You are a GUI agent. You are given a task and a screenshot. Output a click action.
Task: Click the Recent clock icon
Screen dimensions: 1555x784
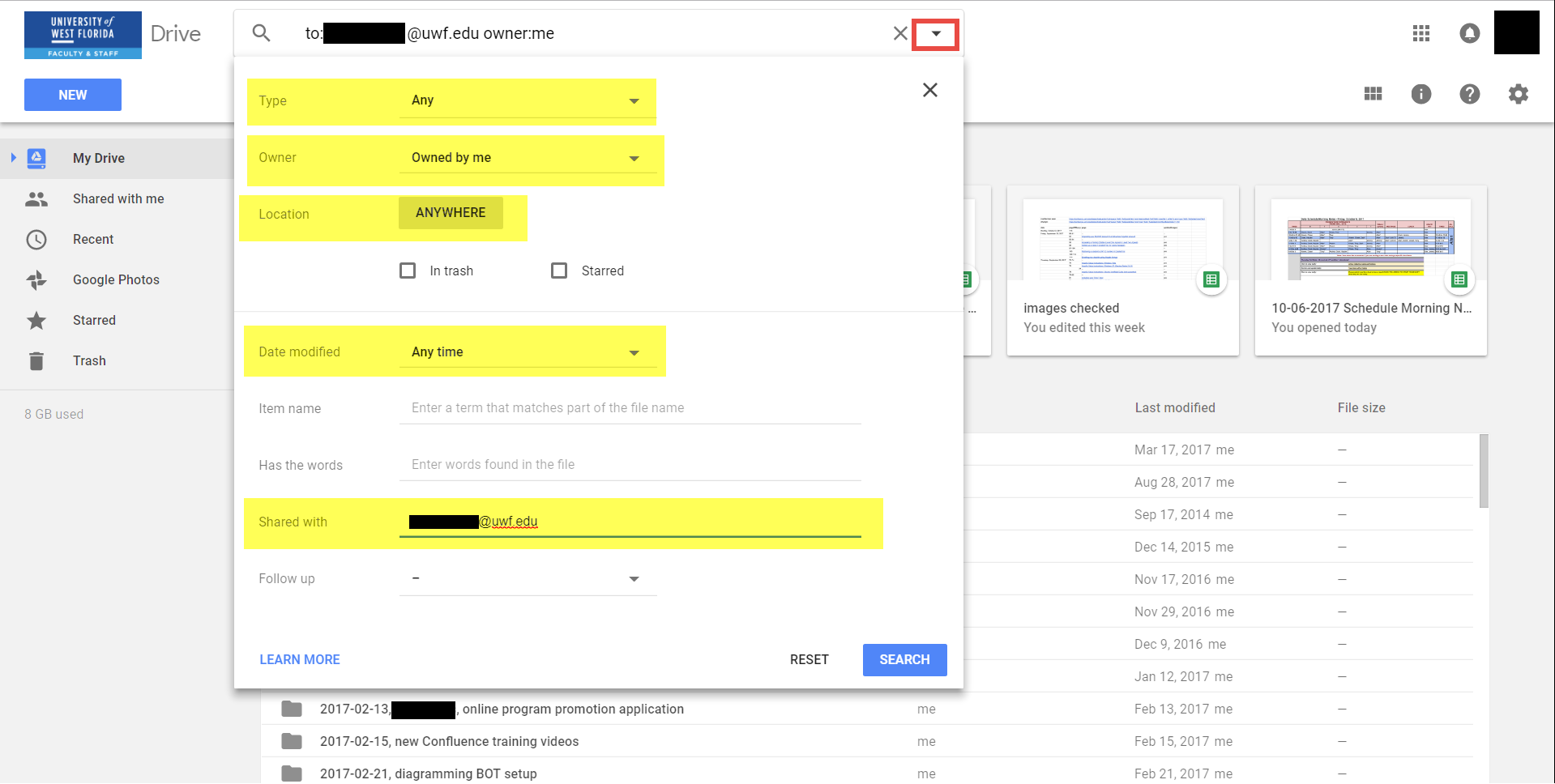[x=36, y=239]
